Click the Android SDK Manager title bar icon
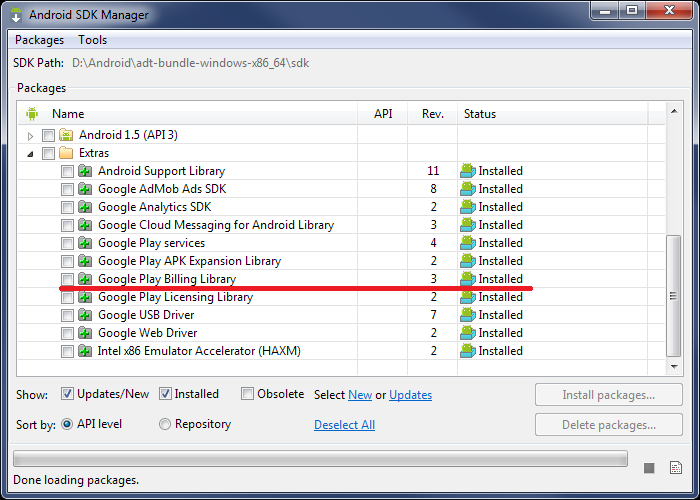Viewport: 700px width, 500px height. 16,15
